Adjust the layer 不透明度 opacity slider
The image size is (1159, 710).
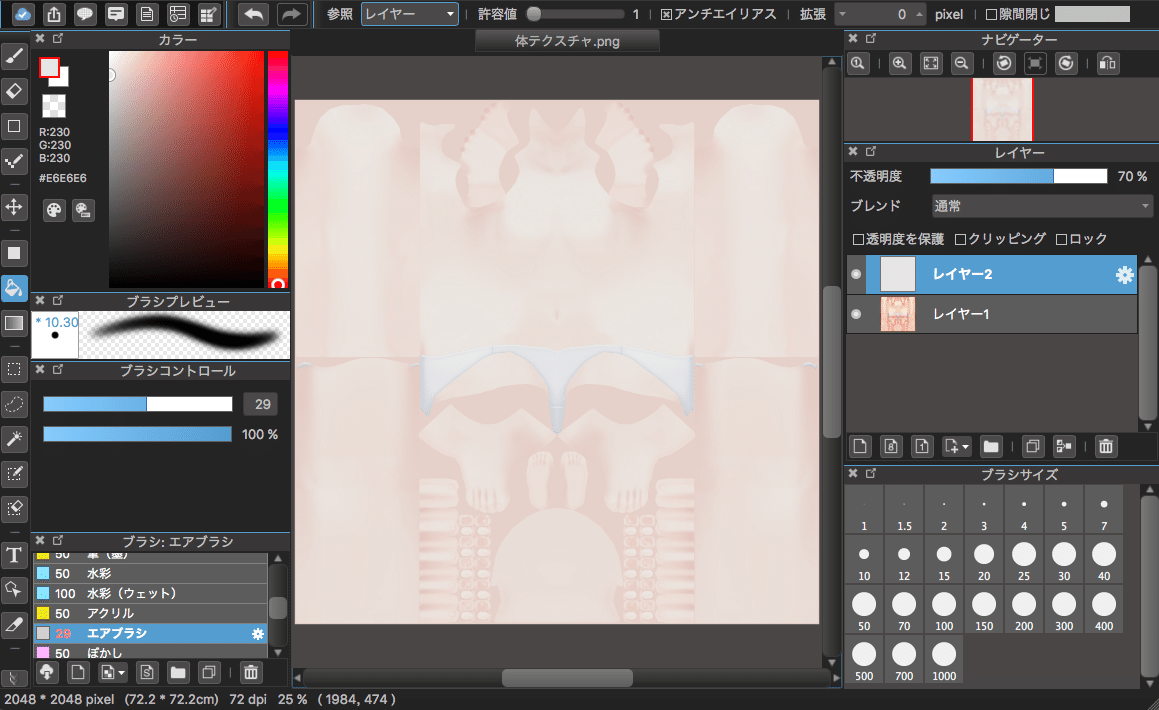[x=1019, y=176]
